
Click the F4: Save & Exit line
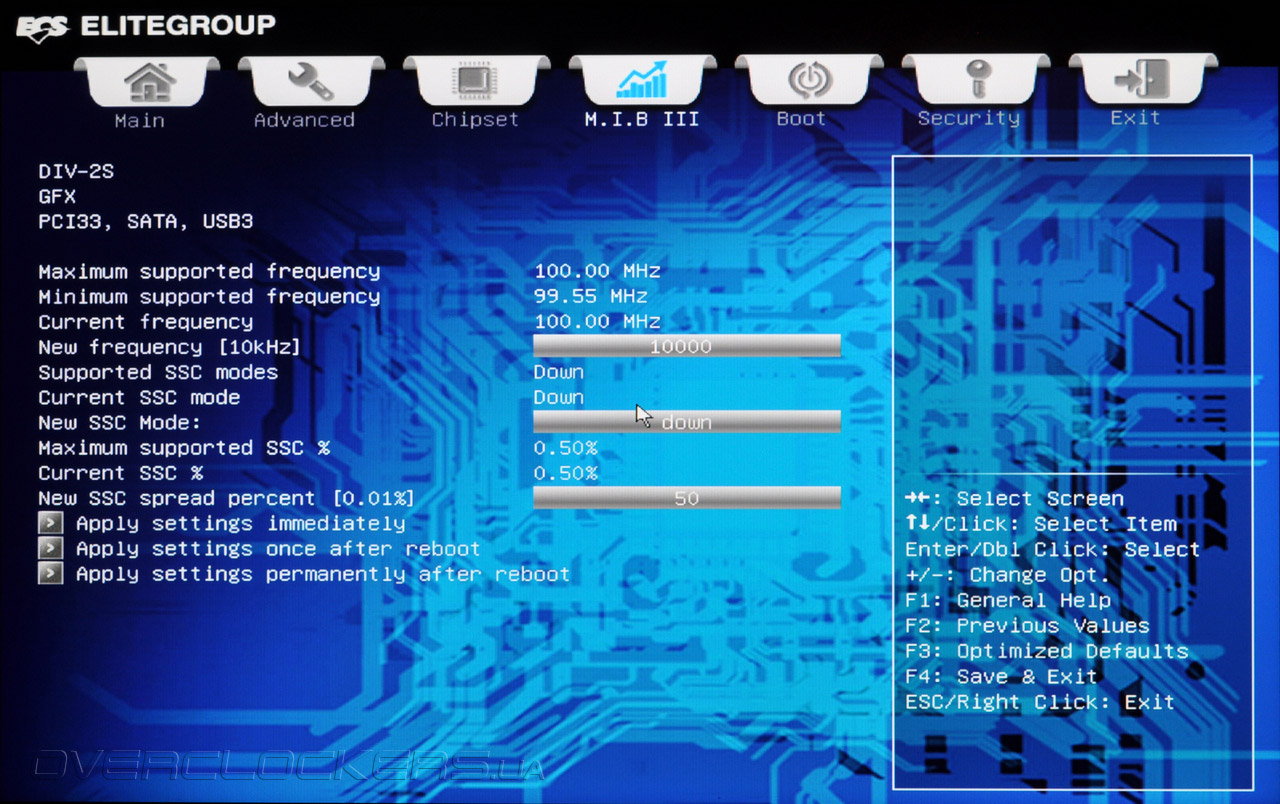pyautogui.click(x=1001, y=676)
